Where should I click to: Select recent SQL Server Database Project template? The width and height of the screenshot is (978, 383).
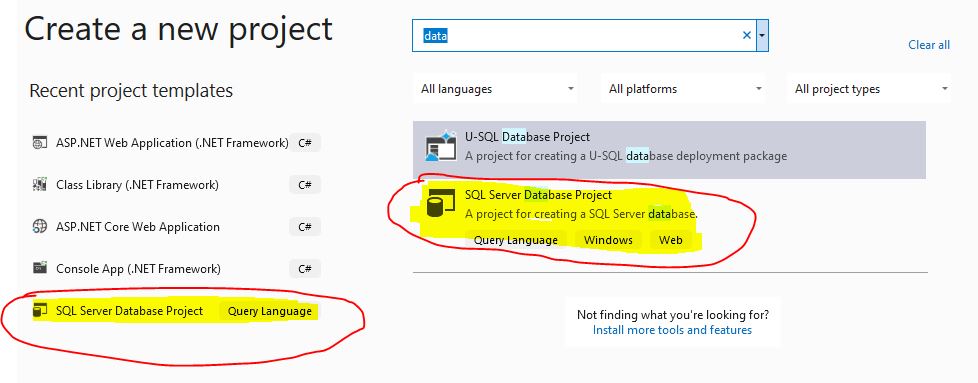coord(129,311)
